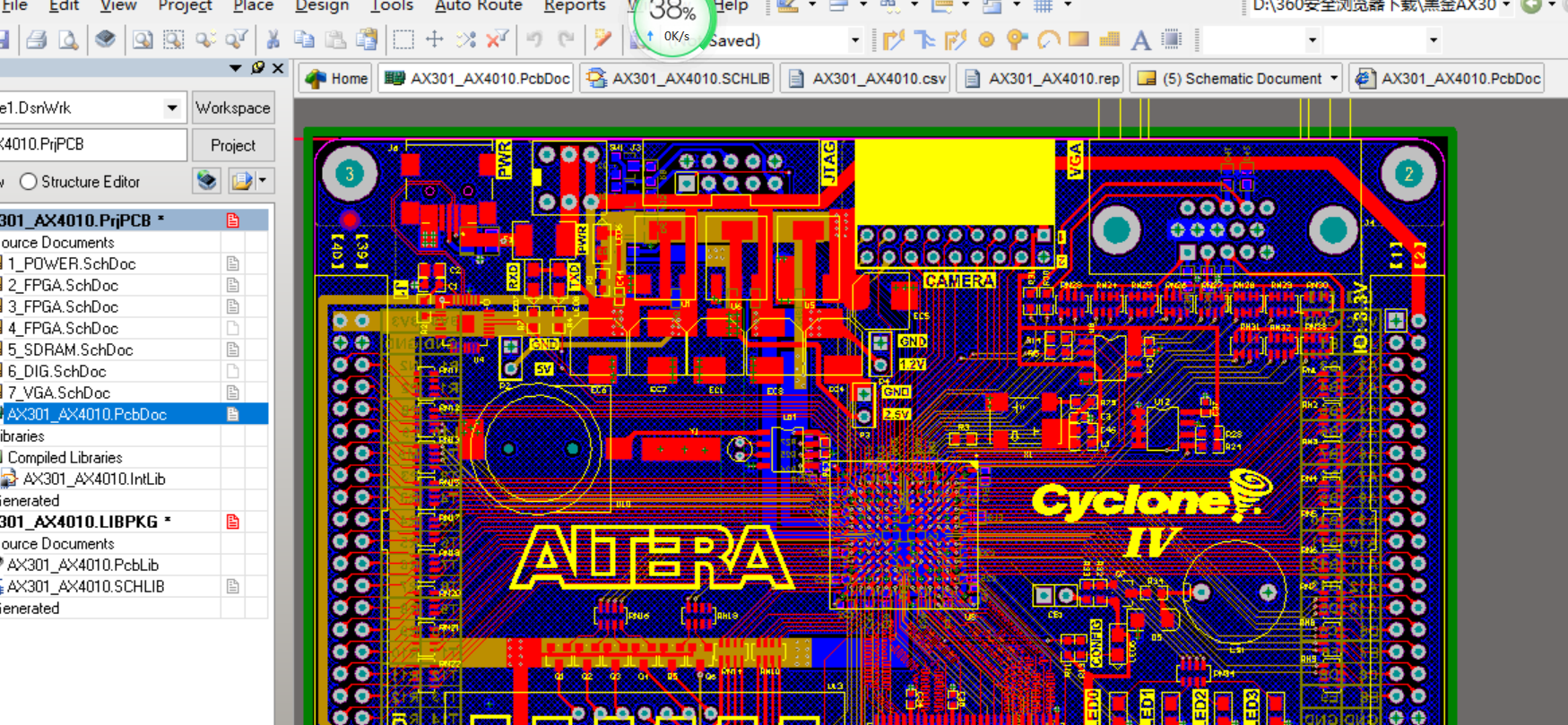Switch to AX301_AX4010.SCHLIB tab
This screenshot has height=725, width=1568.
[x=678, y=79]
